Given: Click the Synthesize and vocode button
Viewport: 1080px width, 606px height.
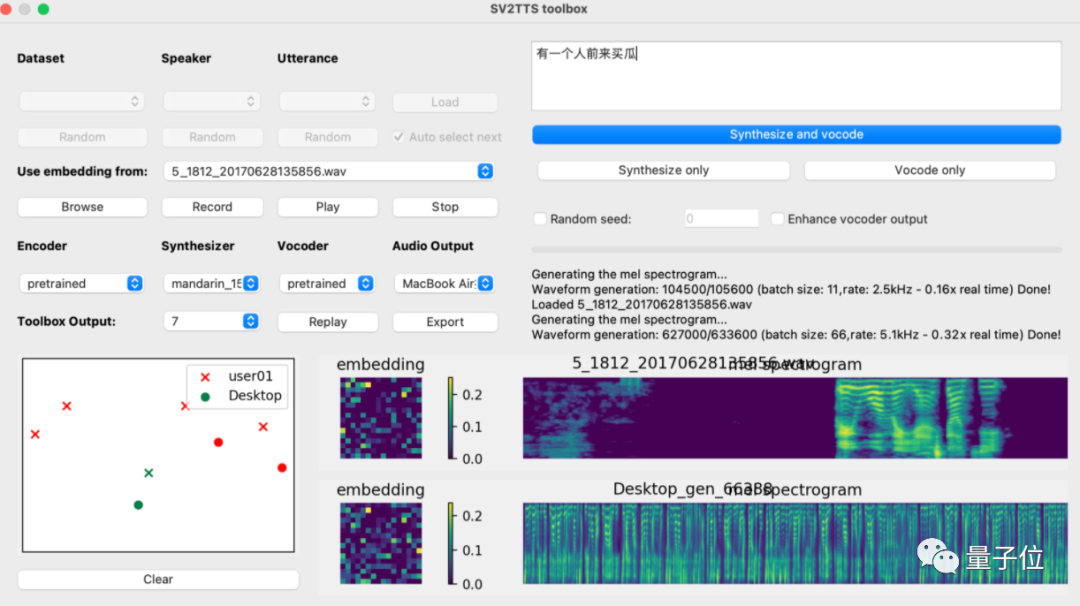Looking at the screenshot, I should pyautogui.click(x=796, y=134).
